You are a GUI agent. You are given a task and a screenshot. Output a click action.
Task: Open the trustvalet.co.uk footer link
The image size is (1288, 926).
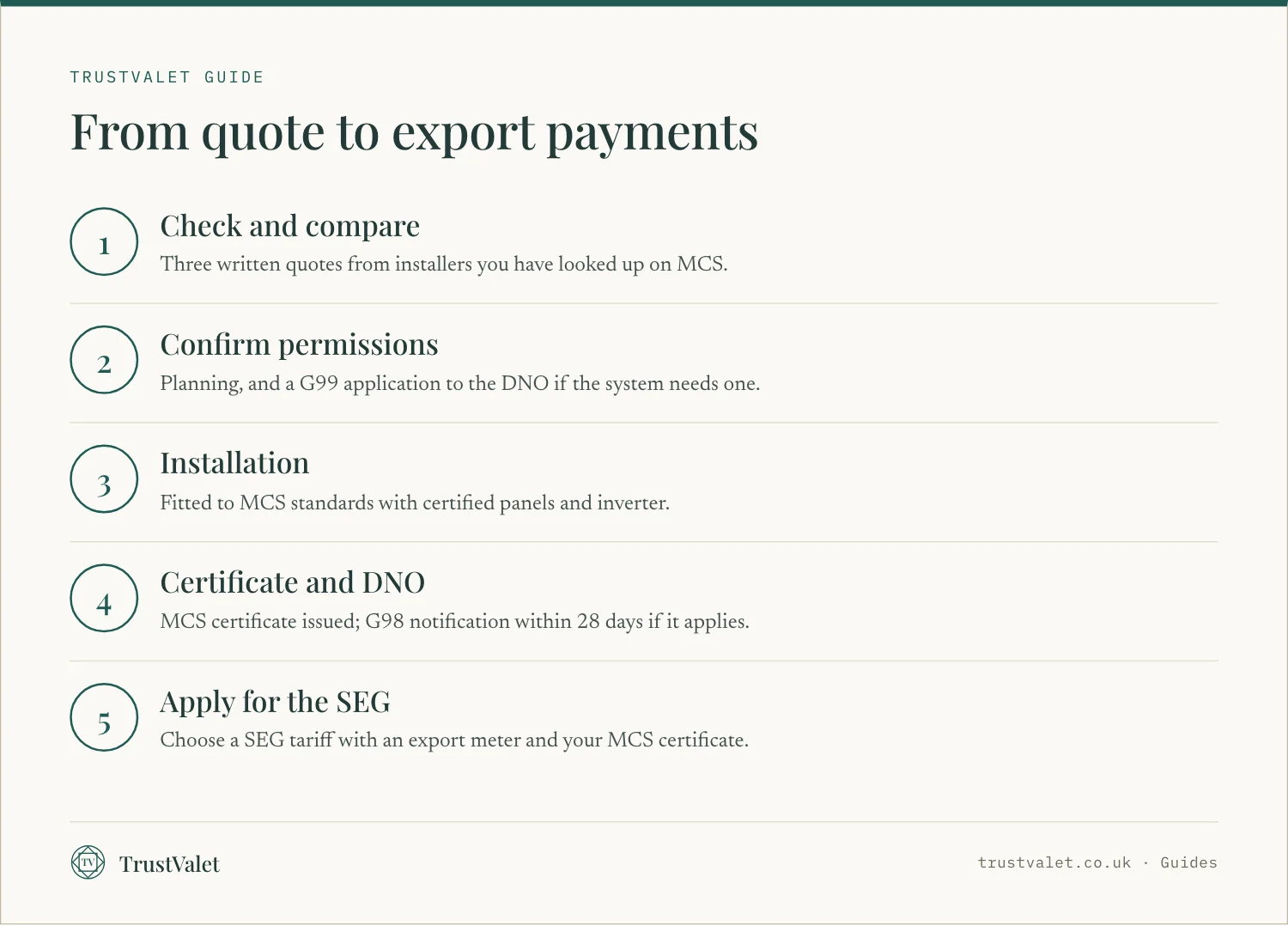click(1054, 862)
